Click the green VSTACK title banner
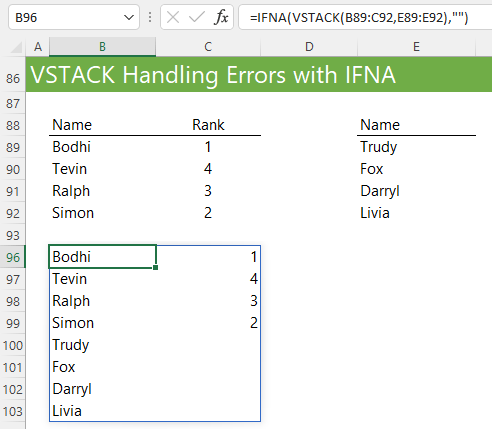 (259, 74)
